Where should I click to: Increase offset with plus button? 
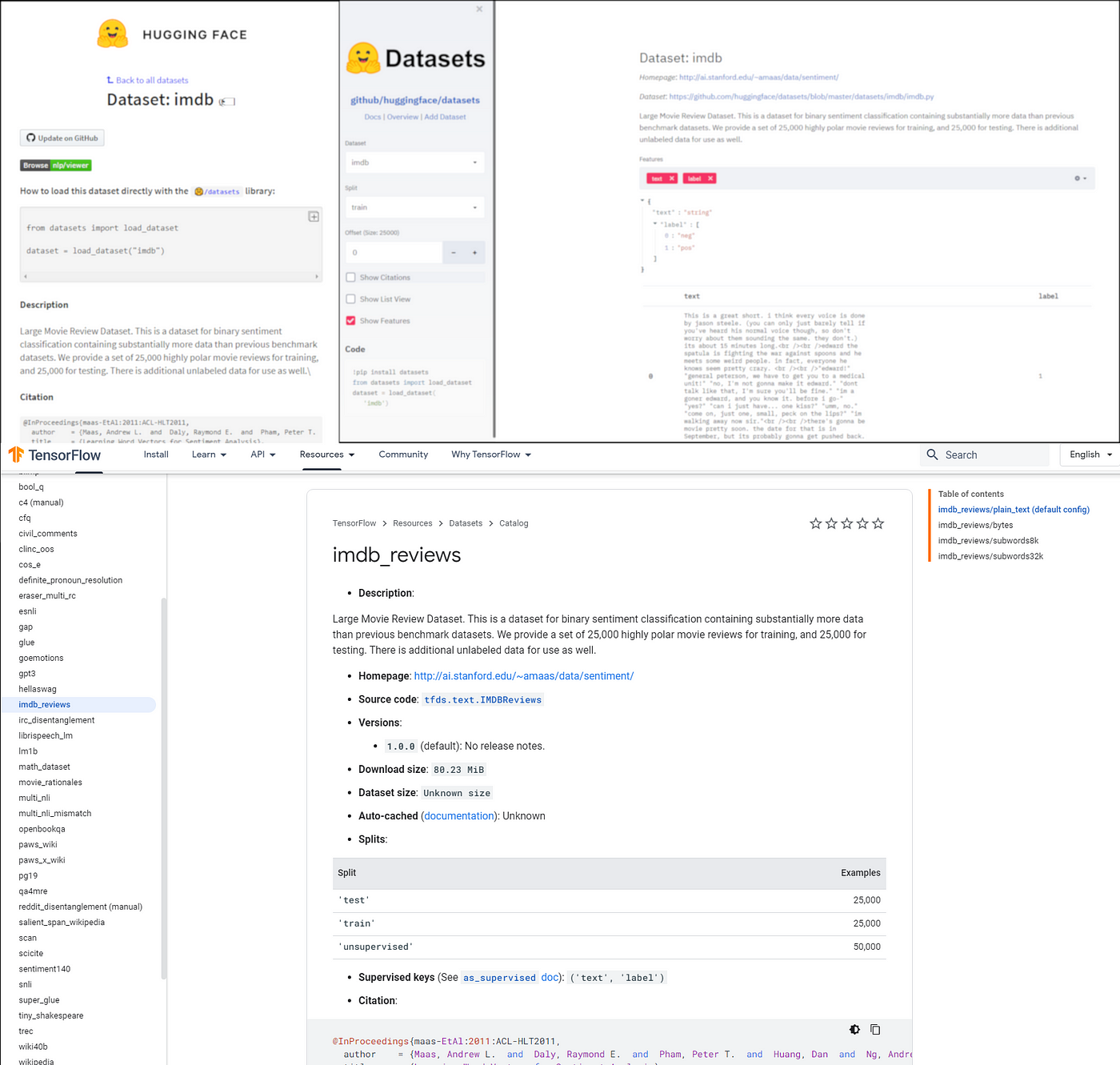(474, 253)
